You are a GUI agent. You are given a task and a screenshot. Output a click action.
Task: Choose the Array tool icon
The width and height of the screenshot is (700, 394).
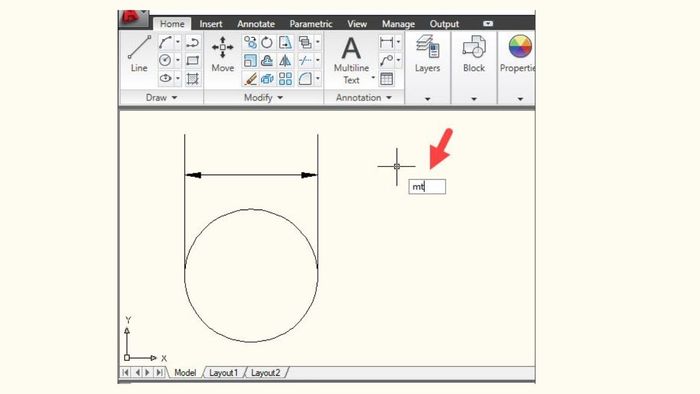click(285, 79)
